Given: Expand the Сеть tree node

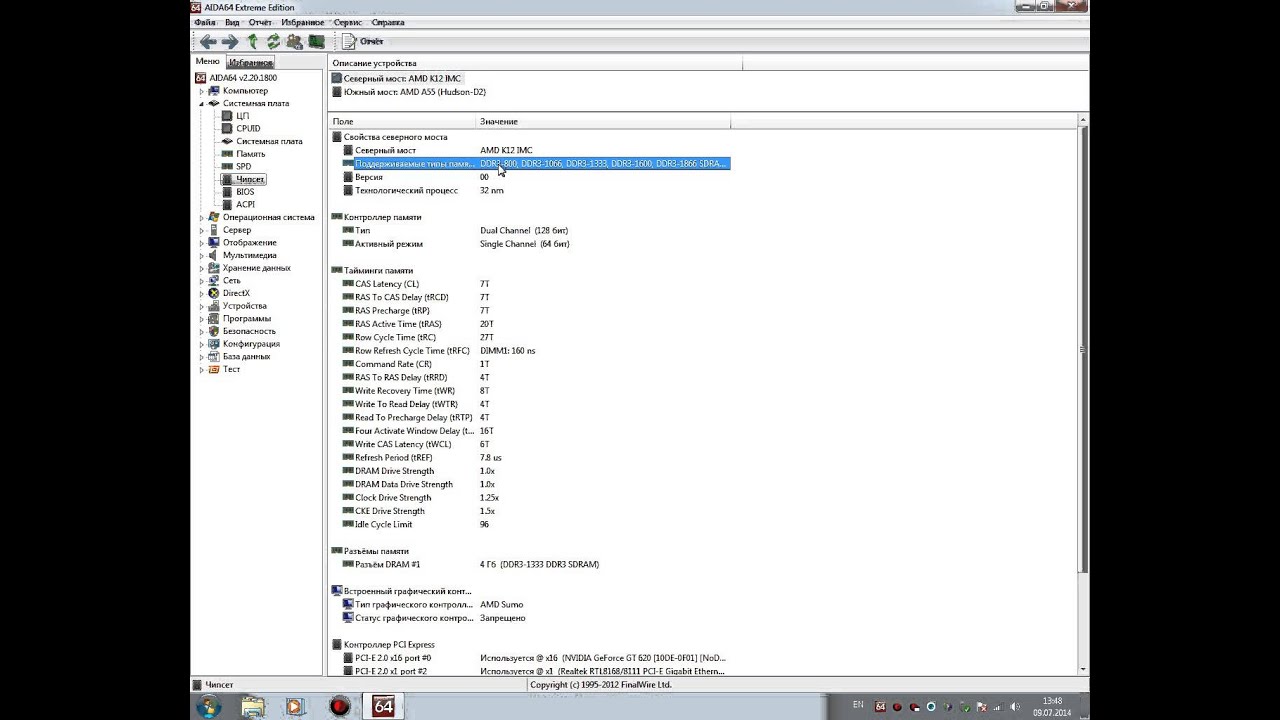Looking at the screenshot, I should point(201,281).
